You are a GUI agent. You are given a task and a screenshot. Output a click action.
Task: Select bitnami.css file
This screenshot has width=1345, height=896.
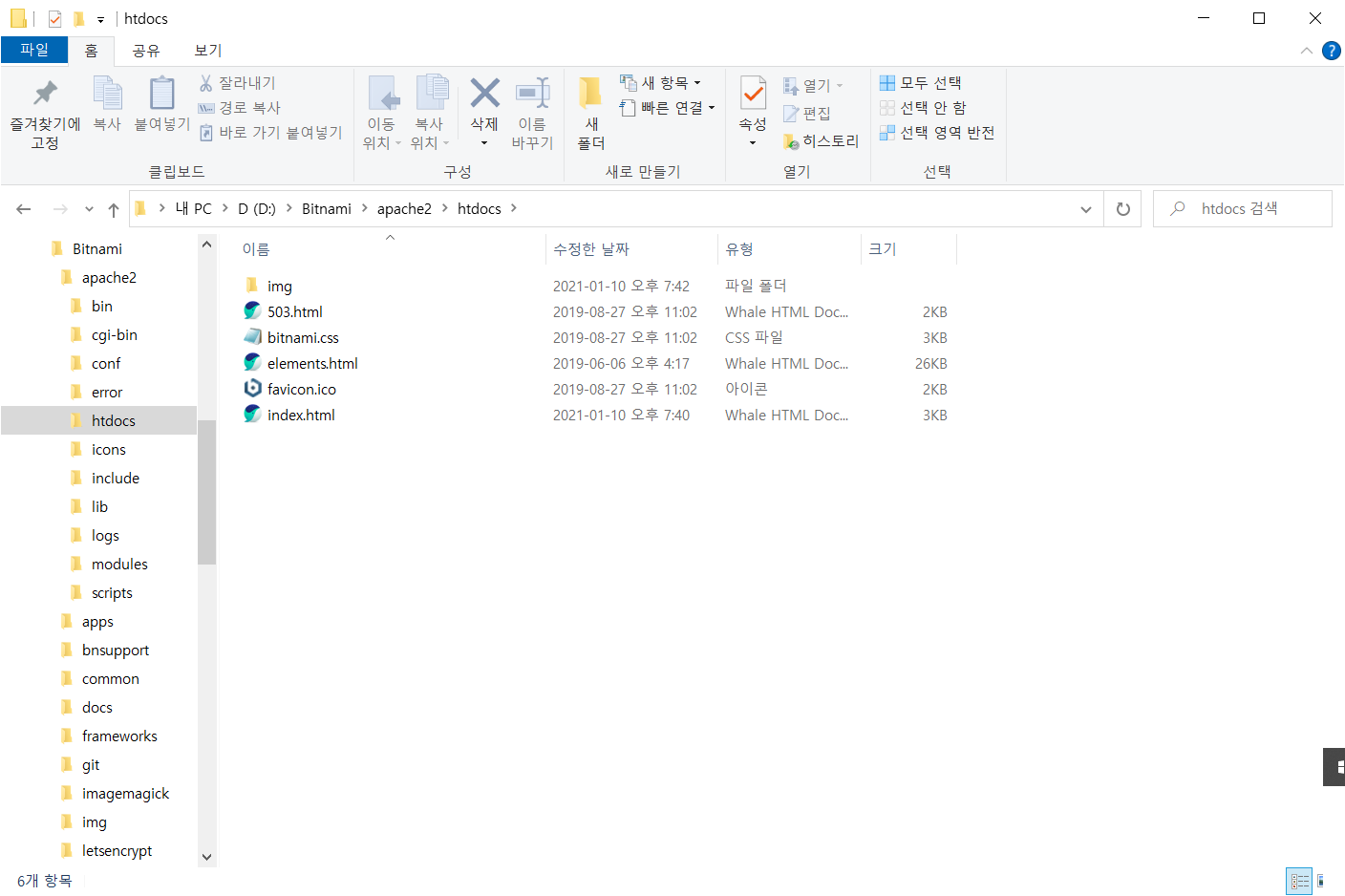tap(303, 338)
